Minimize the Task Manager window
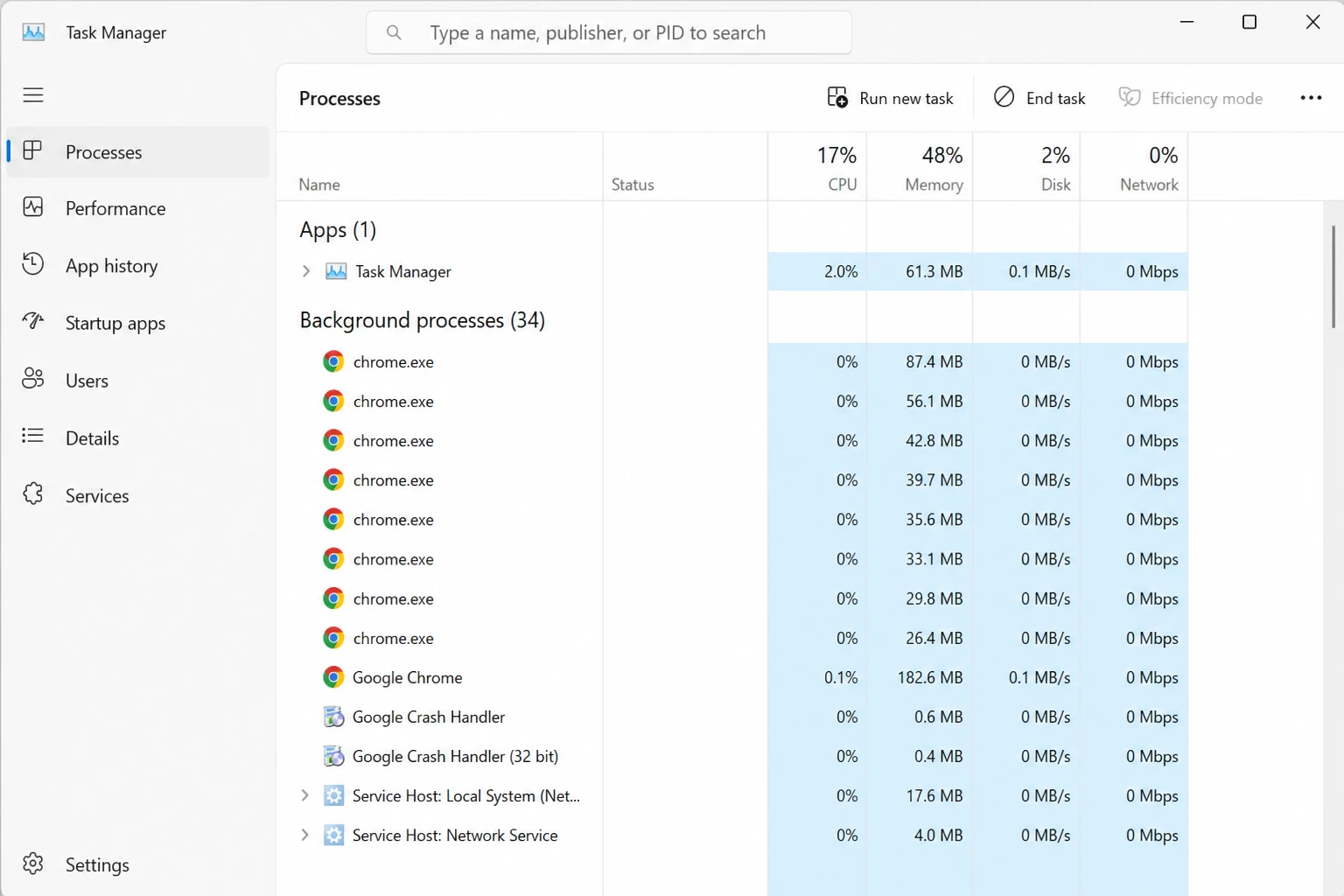Screen dimensions: 1344x896 [x=1187, y=22]
